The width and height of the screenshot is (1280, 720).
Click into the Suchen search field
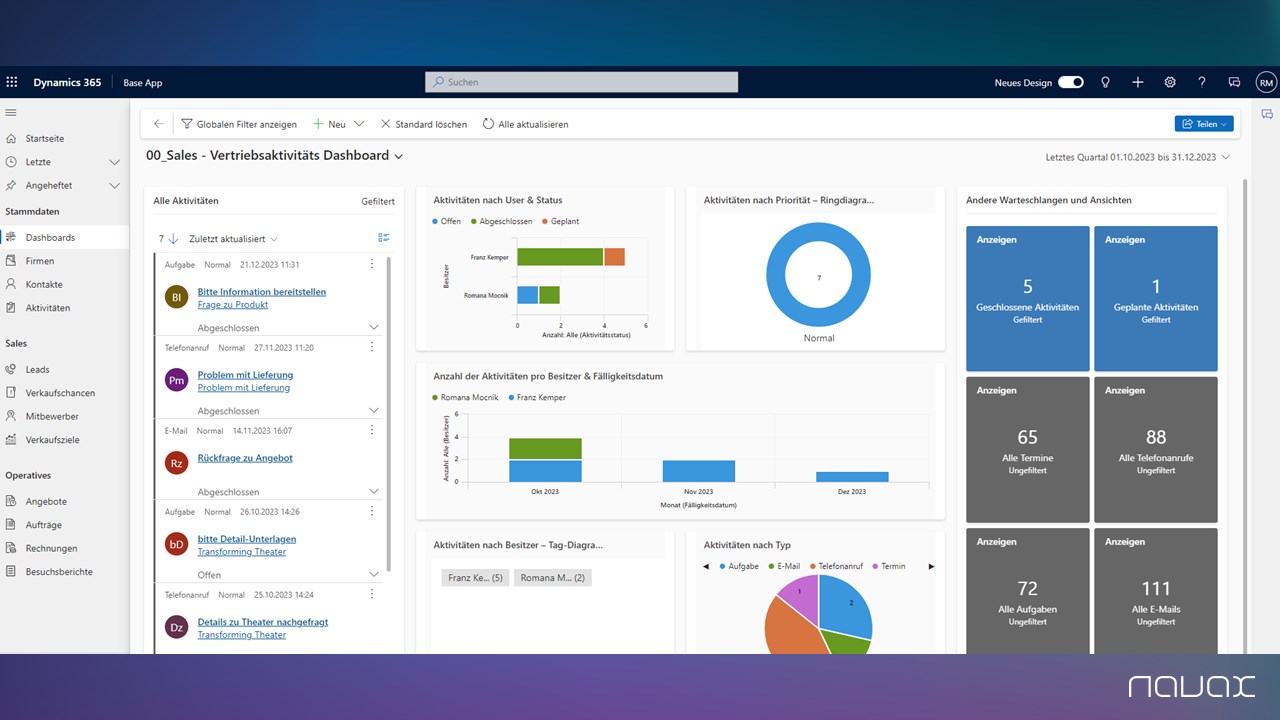click(x=582, y=82)
